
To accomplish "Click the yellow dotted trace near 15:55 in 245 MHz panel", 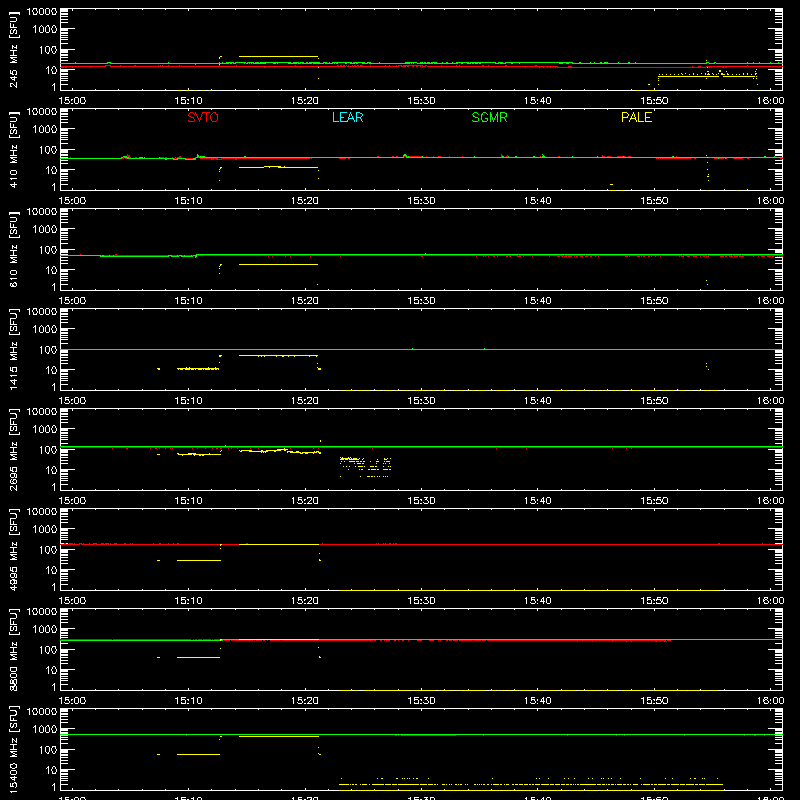I will (707, 74).
